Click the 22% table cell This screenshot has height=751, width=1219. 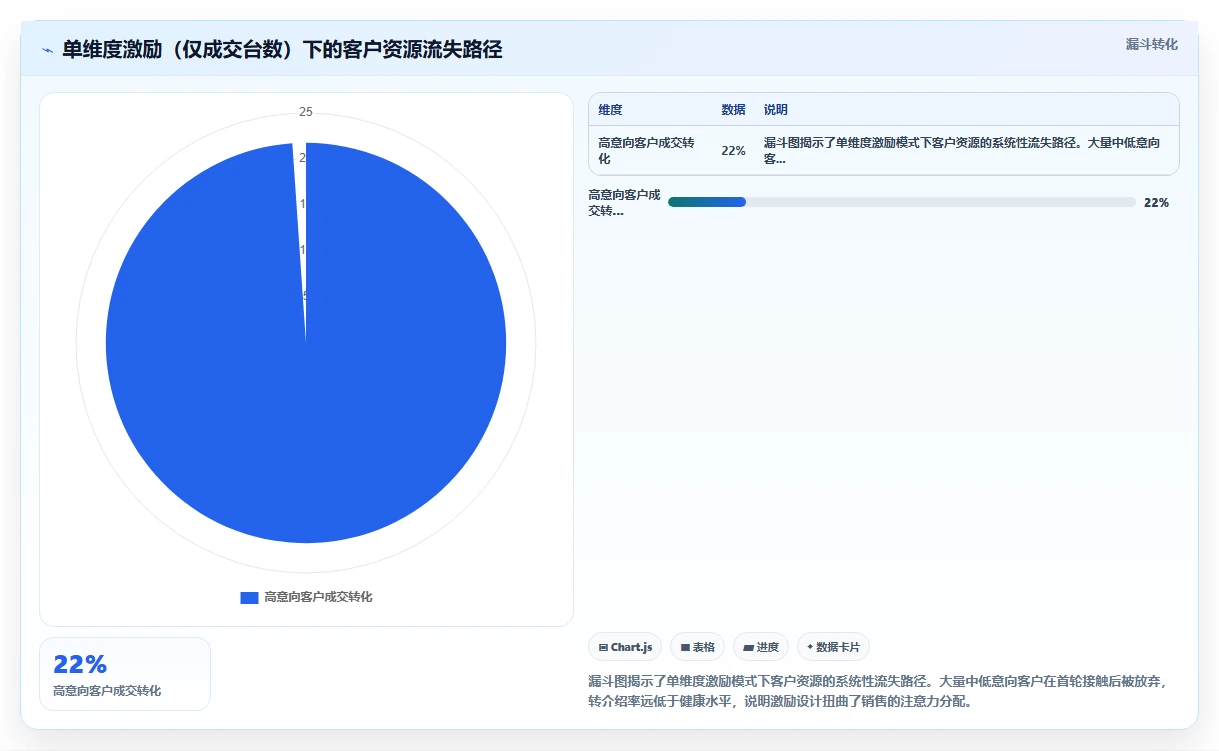[x=733, y=150]
